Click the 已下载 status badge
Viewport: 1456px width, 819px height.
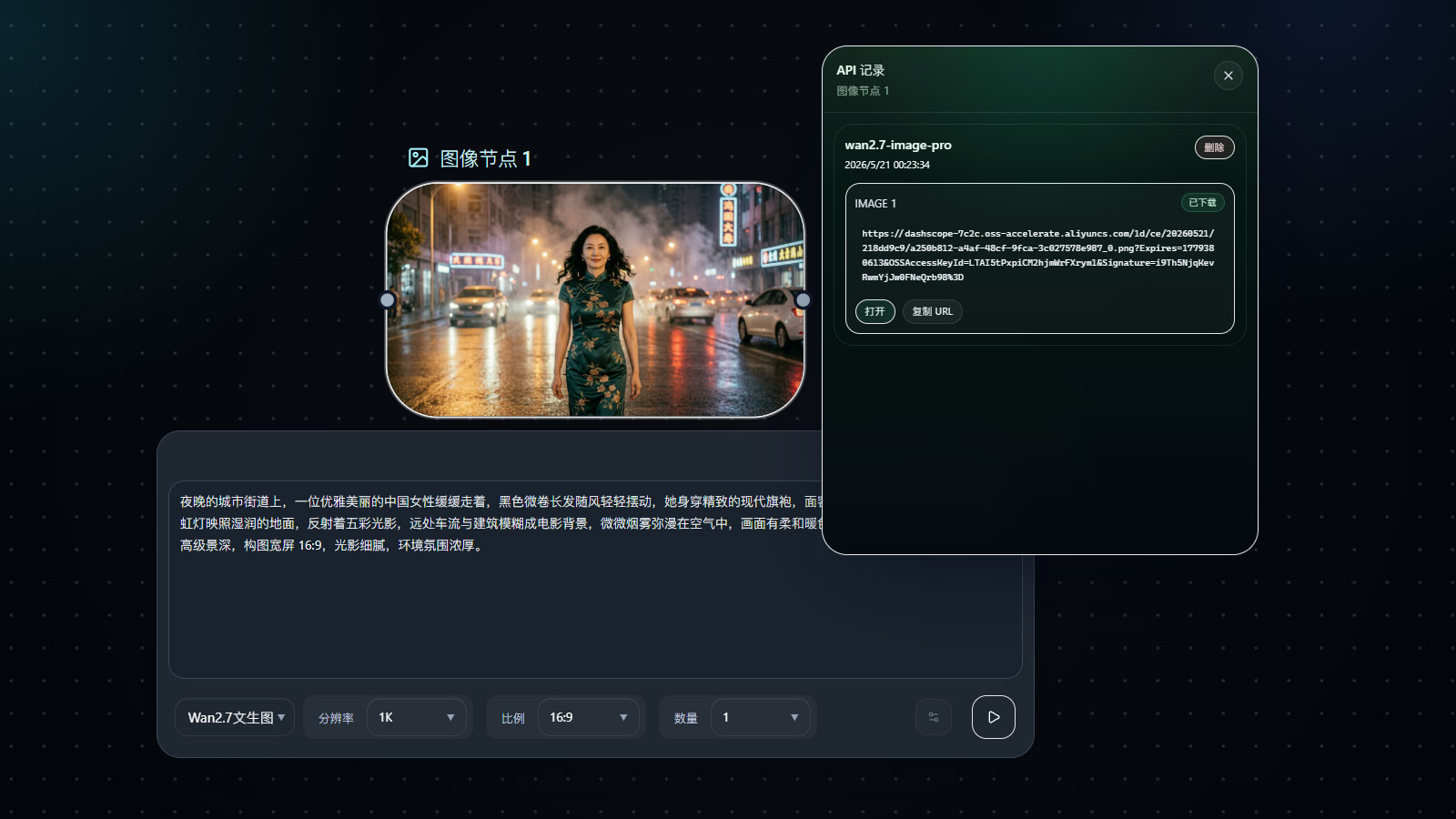click(1202, 203)
